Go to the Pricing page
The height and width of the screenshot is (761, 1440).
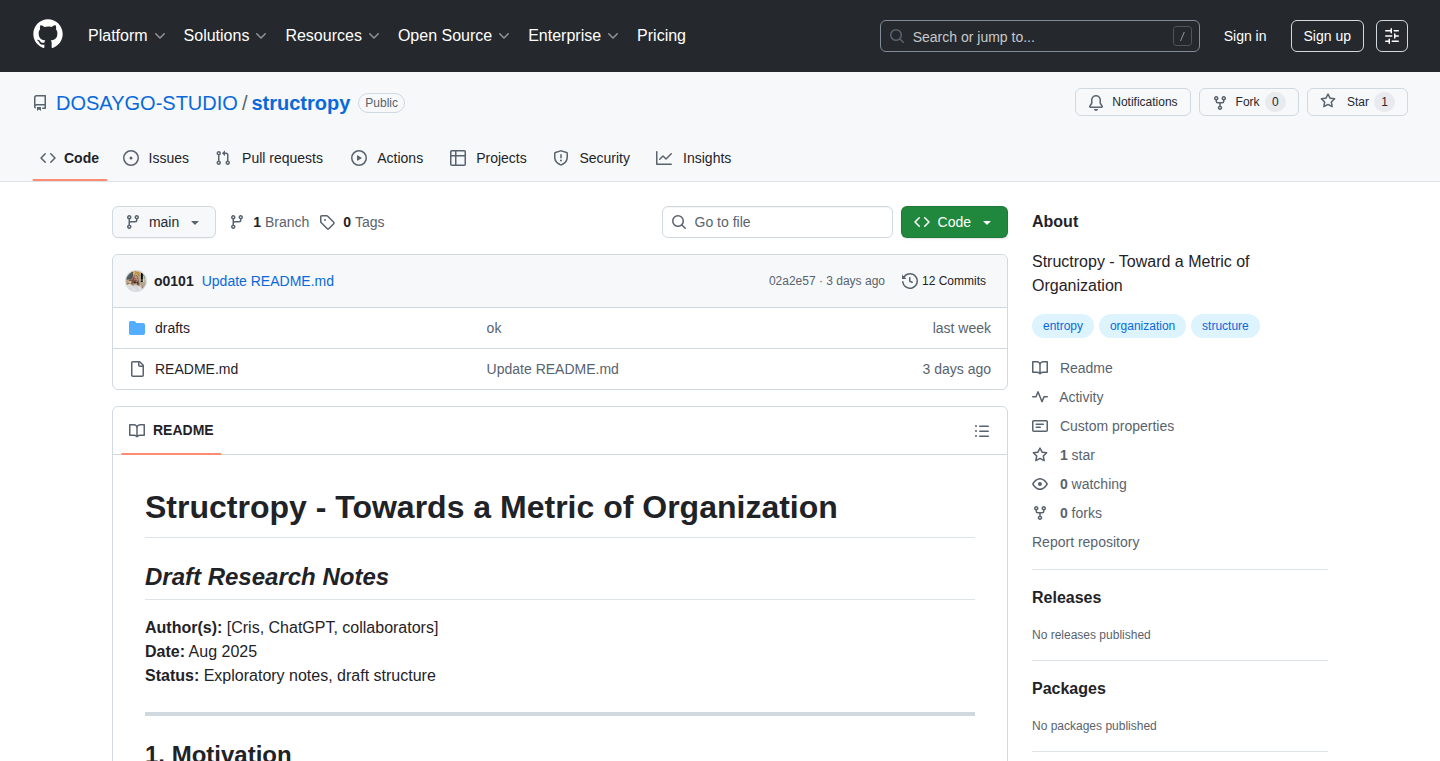(x=661, y=35)
